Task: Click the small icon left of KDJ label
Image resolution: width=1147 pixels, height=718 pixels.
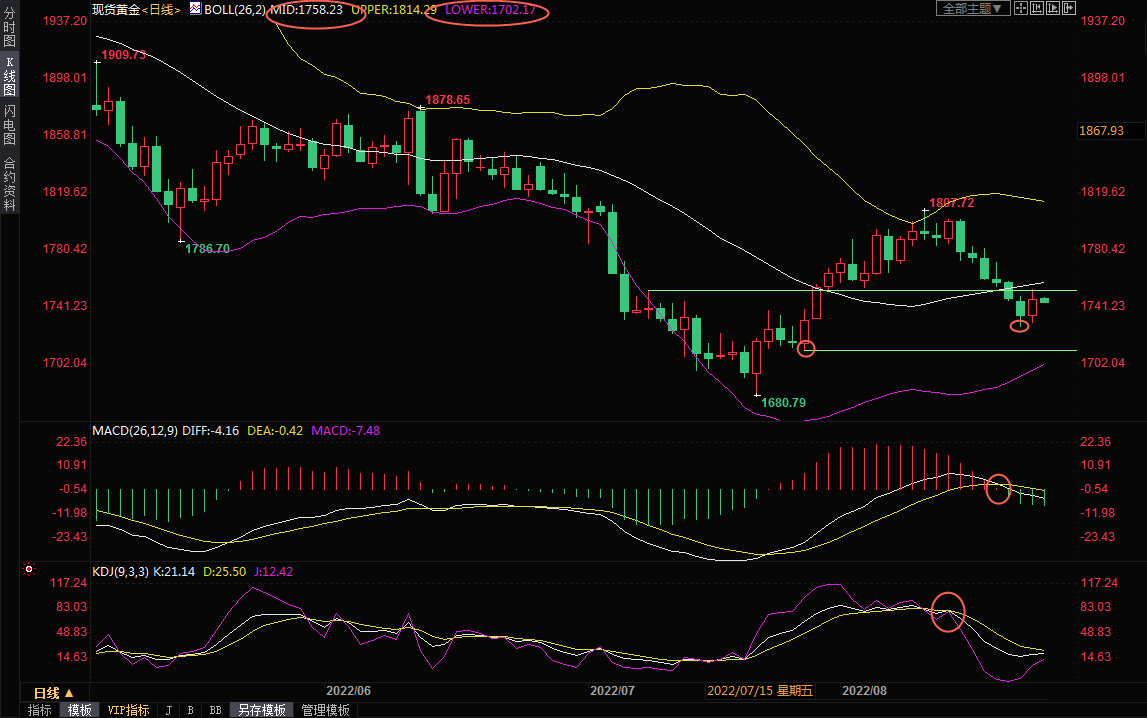Action: tap(28, 571)
